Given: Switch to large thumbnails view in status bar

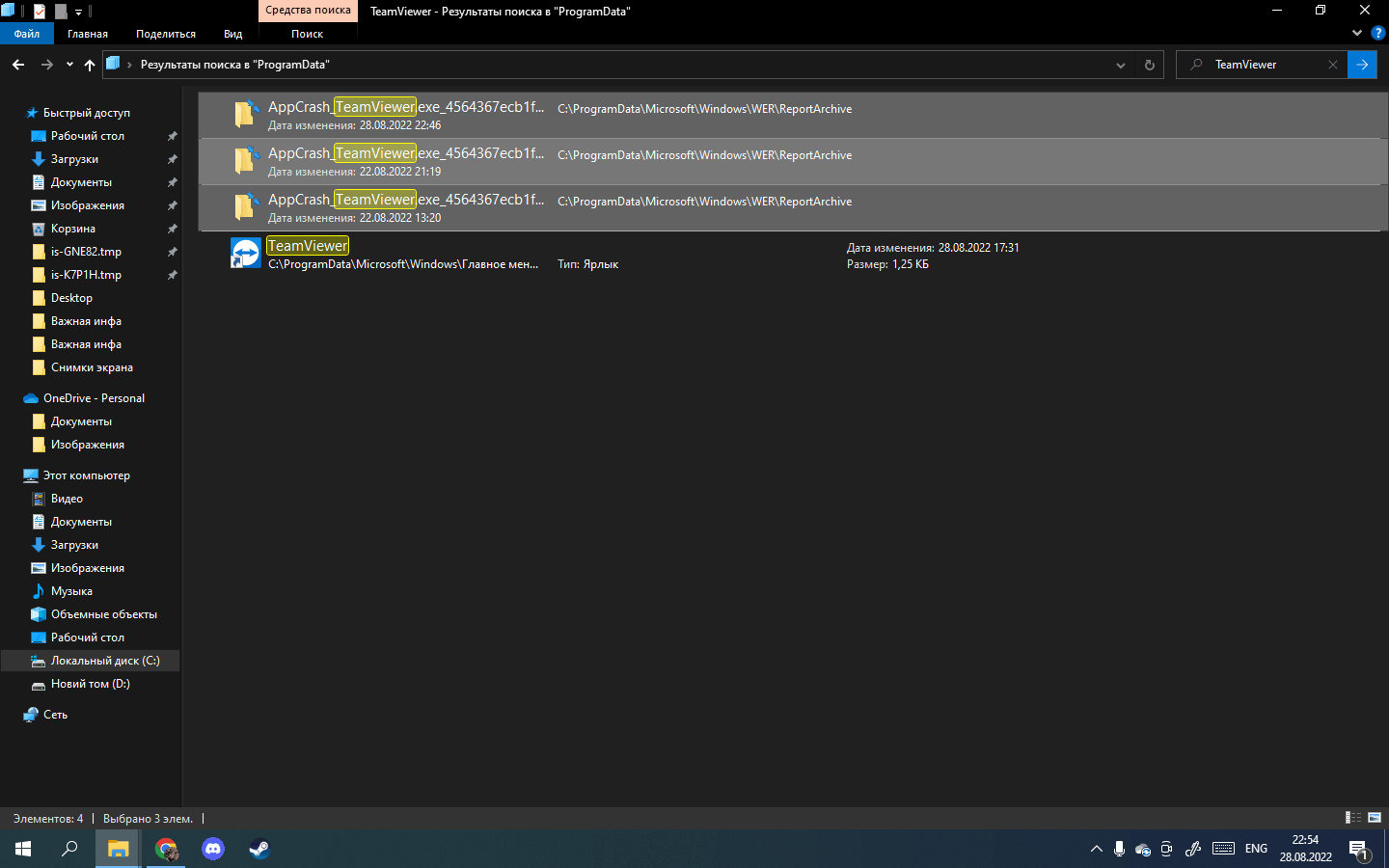Looking at the screenshot, I should [x=1375, y=818].
